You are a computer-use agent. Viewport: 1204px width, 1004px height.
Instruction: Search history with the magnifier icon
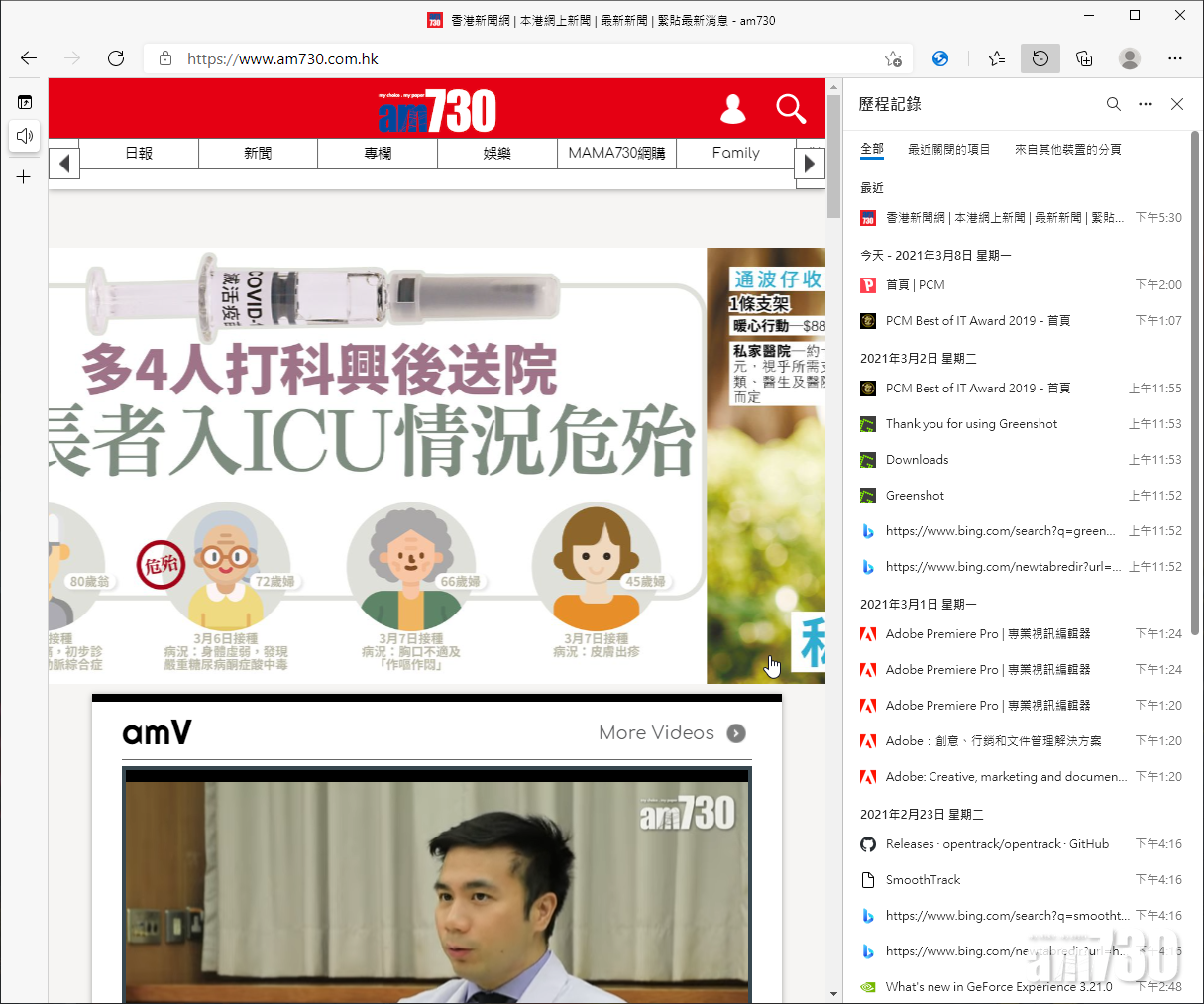pyautogui.click(x=1114, y=104)
